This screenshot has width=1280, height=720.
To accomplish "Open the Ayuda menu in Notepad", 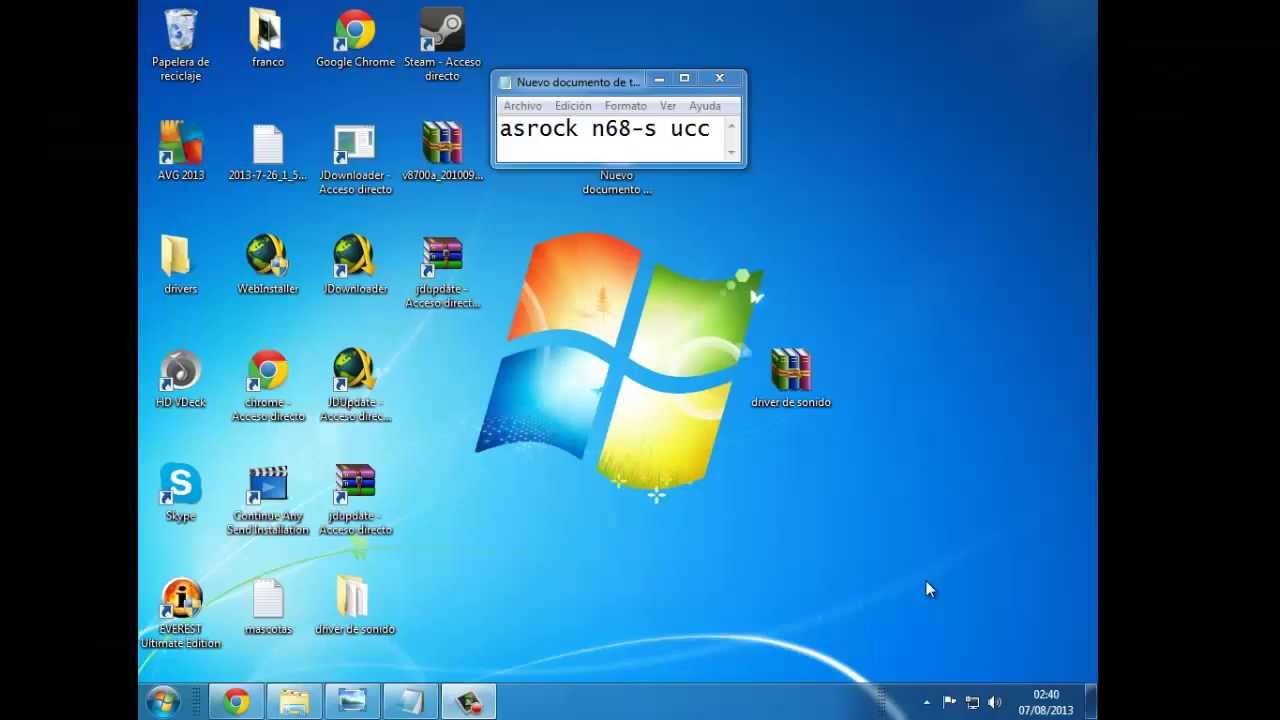I will click(x=705, y=106).
